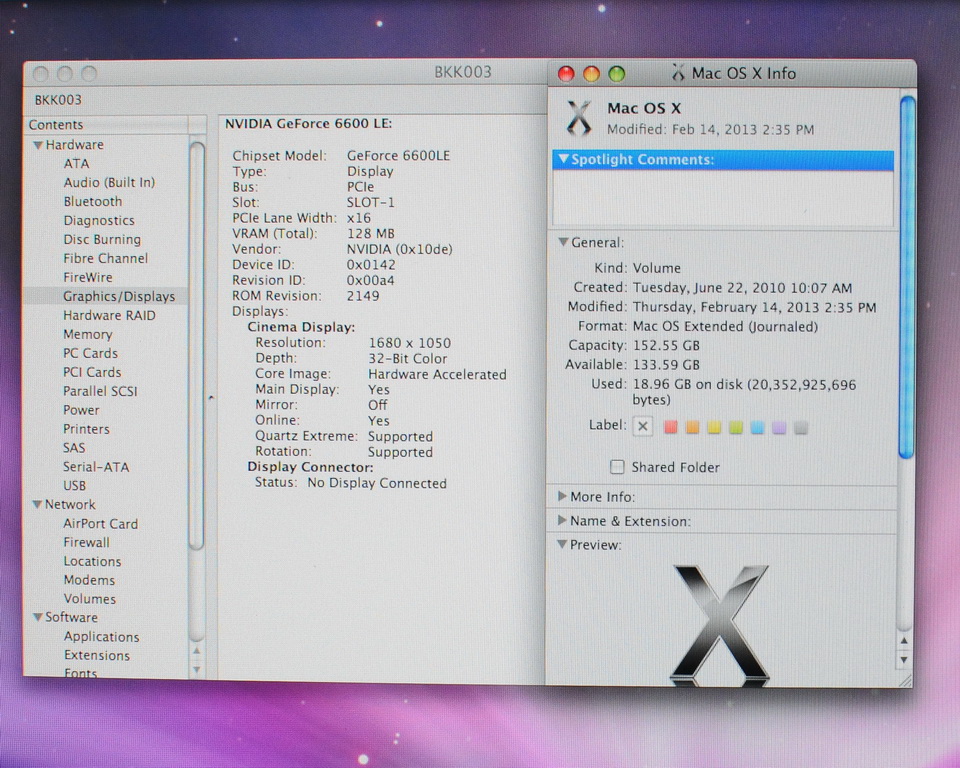Select SAS in the sidebar
Screen dimensions: 960x768
[73, 448]
